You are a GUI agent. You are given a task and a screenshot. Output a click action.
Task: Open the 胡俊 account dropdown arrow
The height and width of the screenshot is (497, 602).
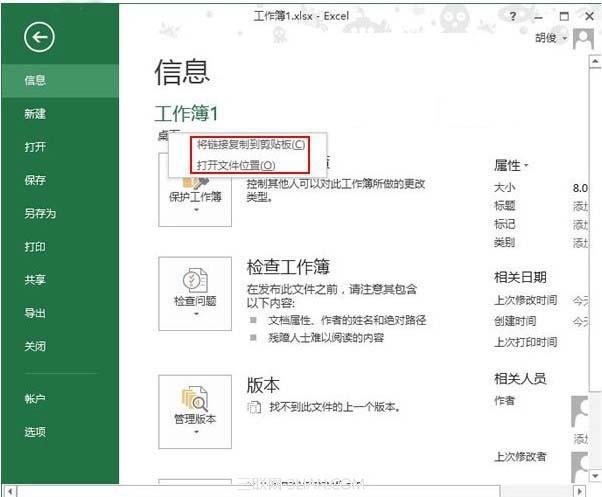click(x=565, y=38)
